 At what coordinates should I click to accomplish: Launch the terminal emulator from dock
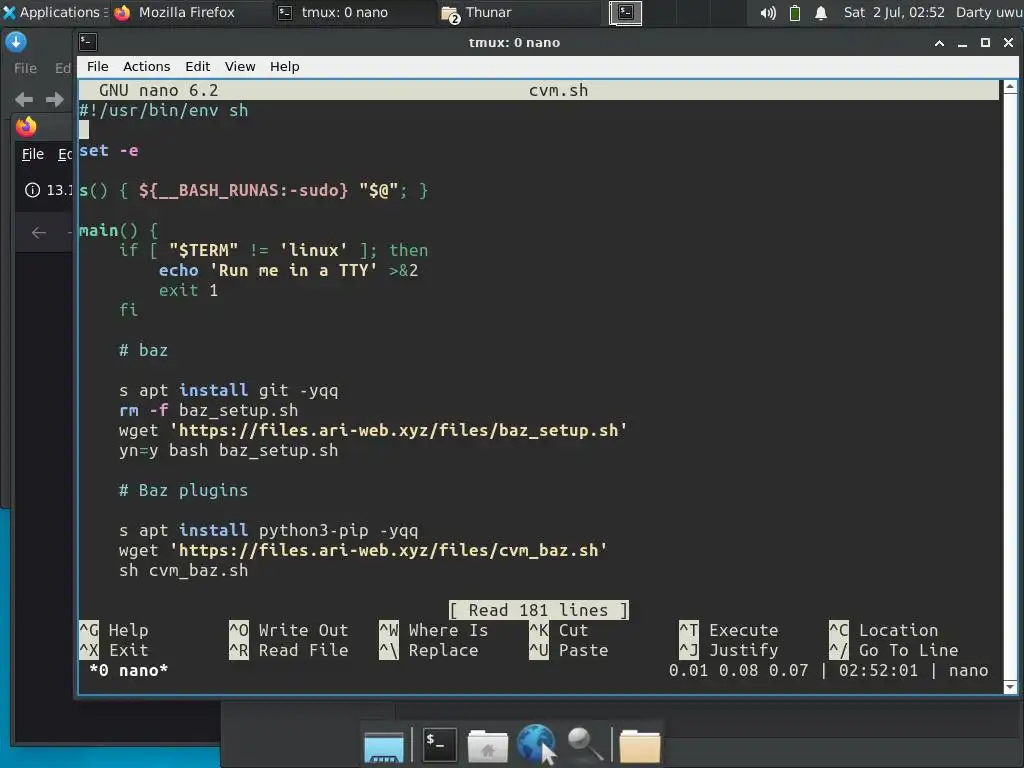point(439,744)
